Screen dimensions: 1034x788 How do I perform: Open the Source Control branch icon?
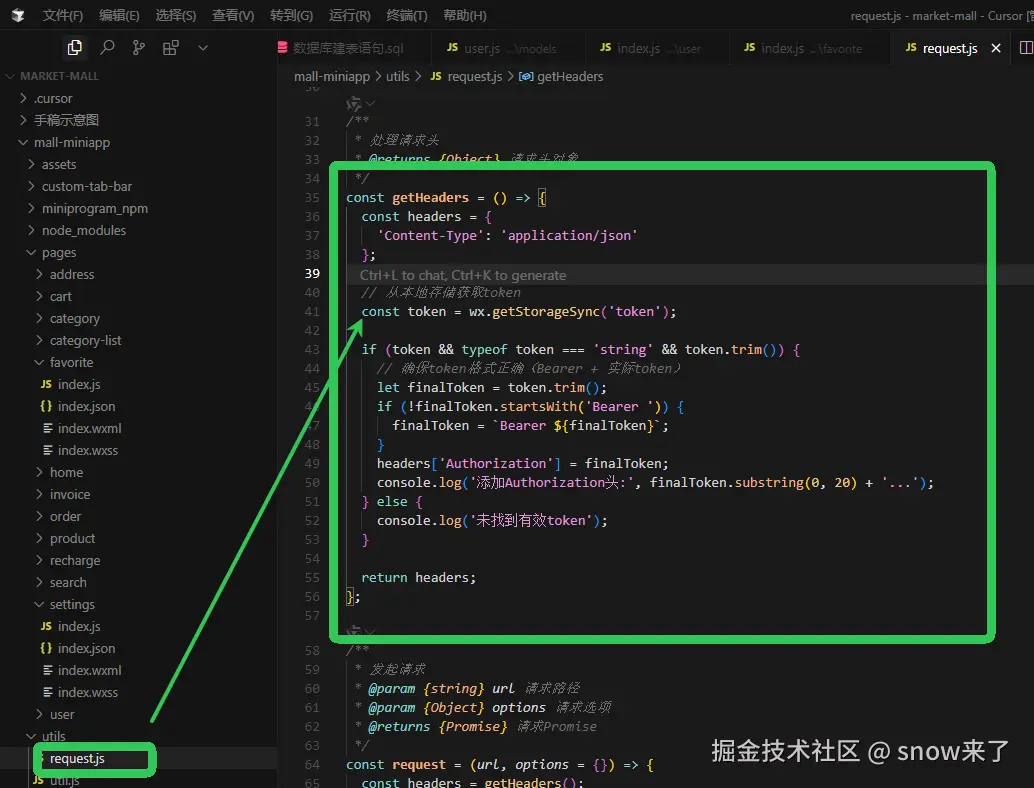[x=138, y=47]
